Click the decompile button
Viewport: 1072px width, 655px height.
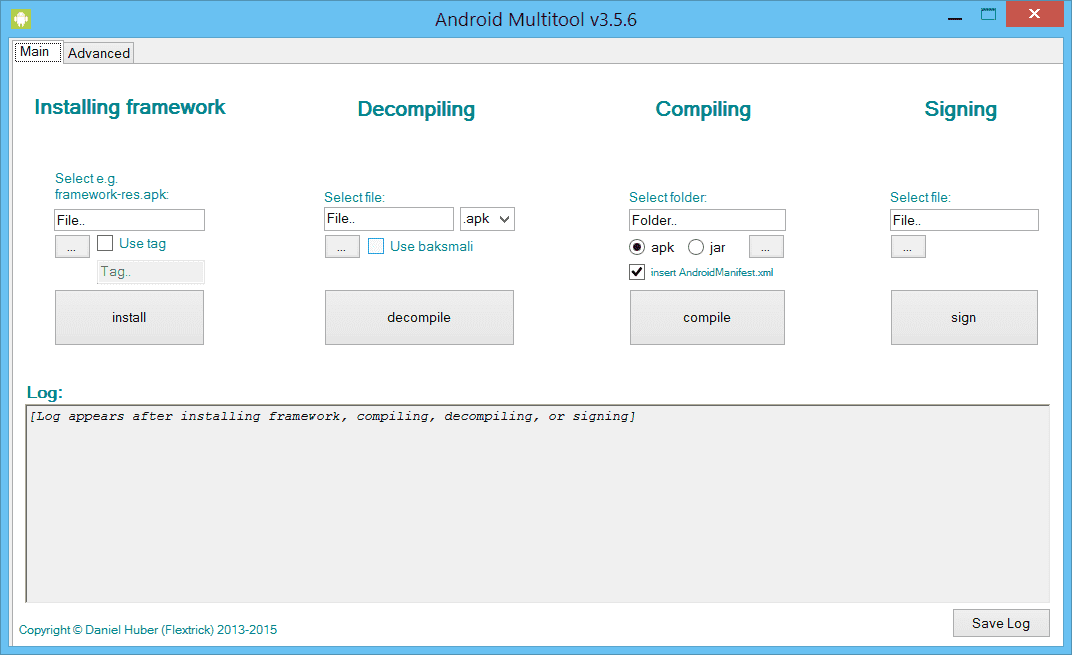click(419, 318)
